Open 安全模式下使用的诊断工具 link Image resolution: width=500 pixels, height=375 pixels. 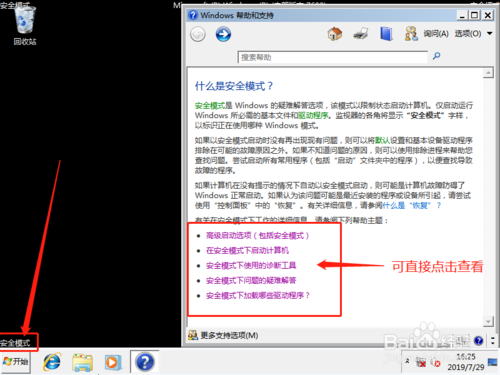coord(251,266)
